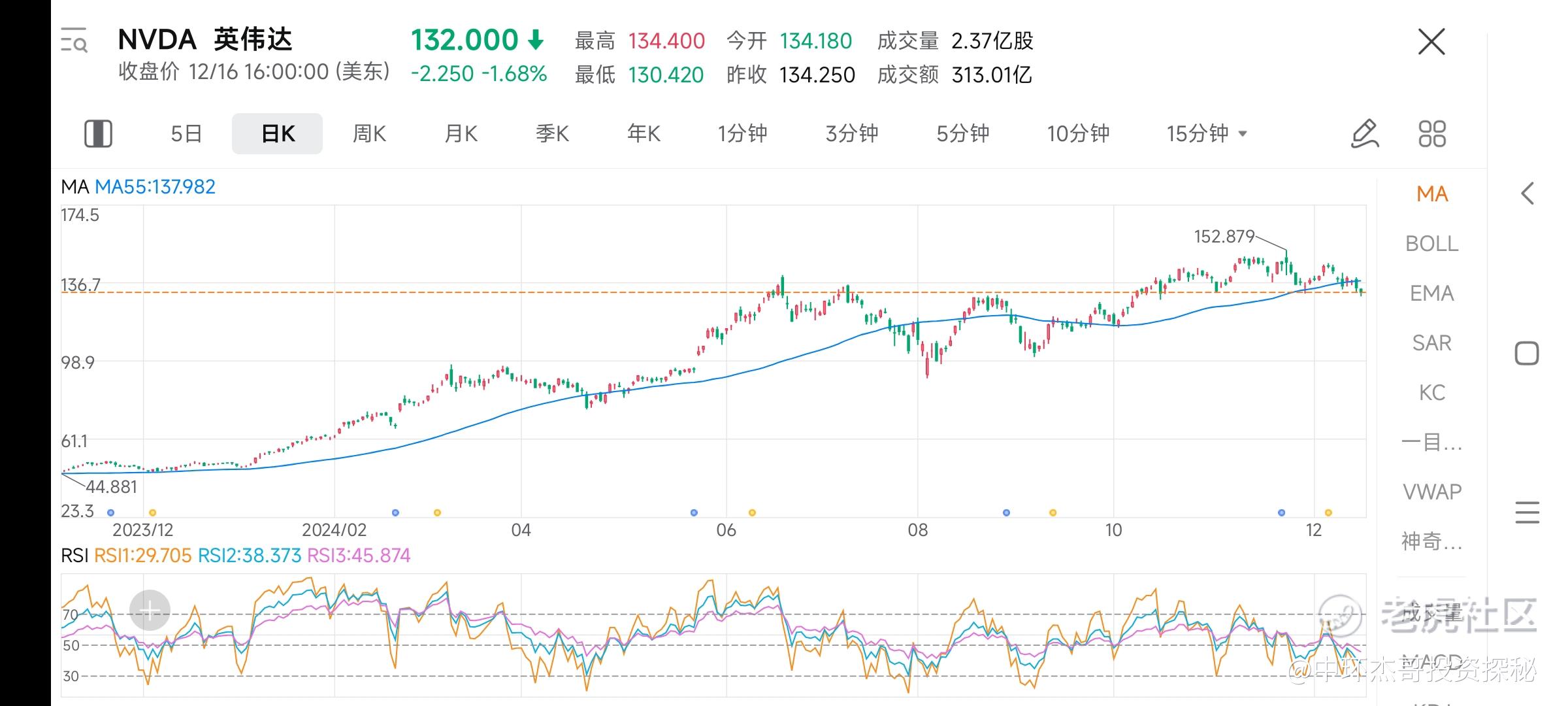
Task: Close the chart with X icon
Action: coord(1431,42)
